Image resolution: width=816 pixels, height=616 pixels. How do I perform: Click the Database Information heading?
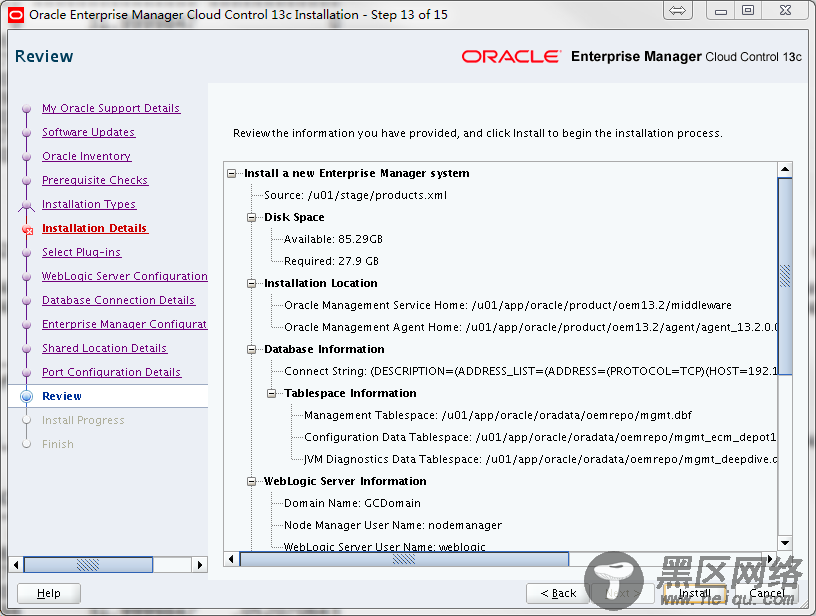pos(324,350)
